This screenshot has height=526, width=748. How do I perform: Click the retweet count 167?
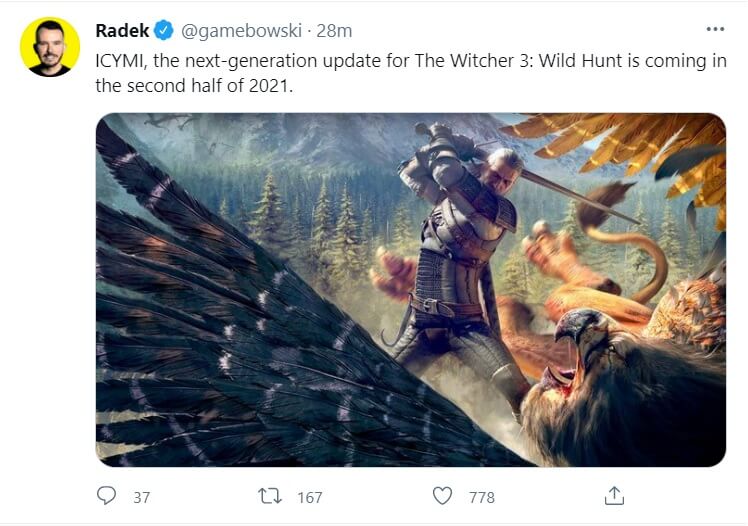[x=310, y=496]
